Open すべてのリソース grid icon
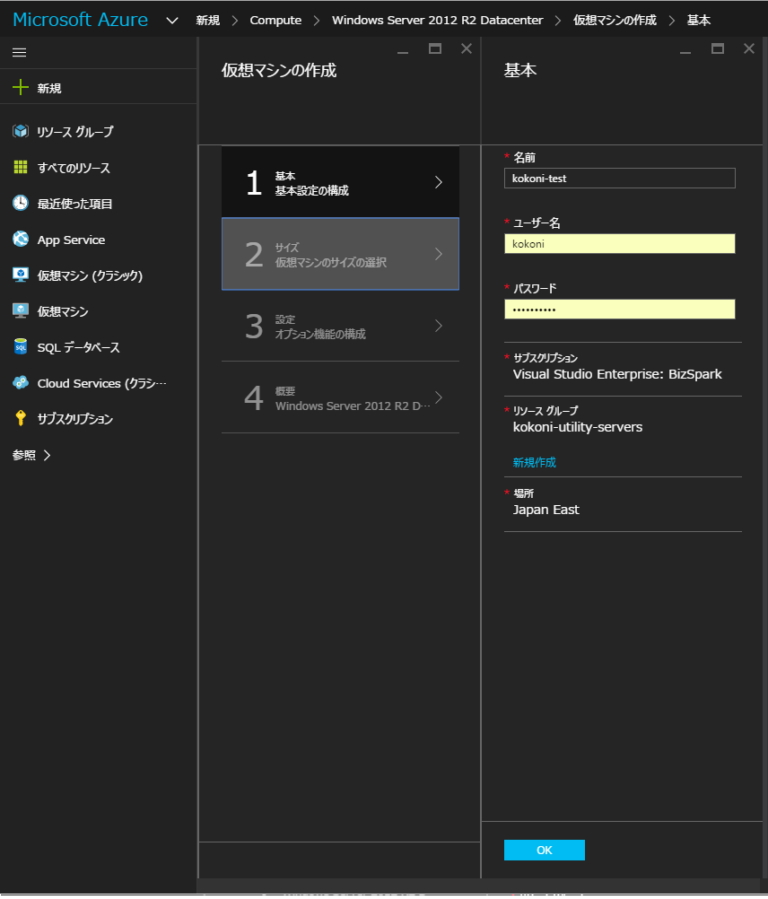The image size is (768, 899). pyautogui.click(x=21, y=167)
